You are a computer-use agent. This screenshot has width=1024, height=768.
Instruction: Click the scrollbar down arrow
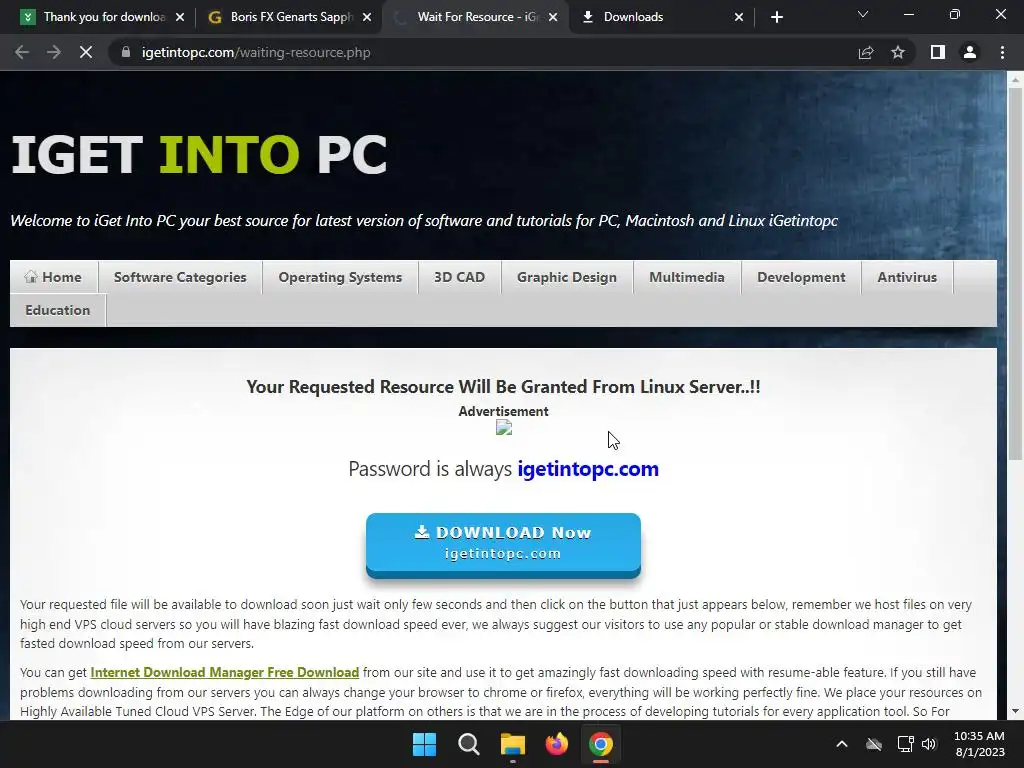point(1015,711)
